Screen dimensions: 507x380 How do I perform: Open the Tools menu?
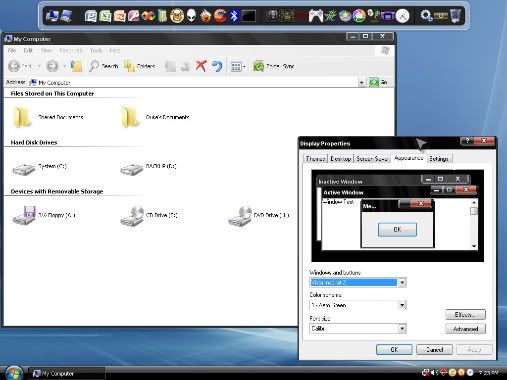click(x=96, y=50)
